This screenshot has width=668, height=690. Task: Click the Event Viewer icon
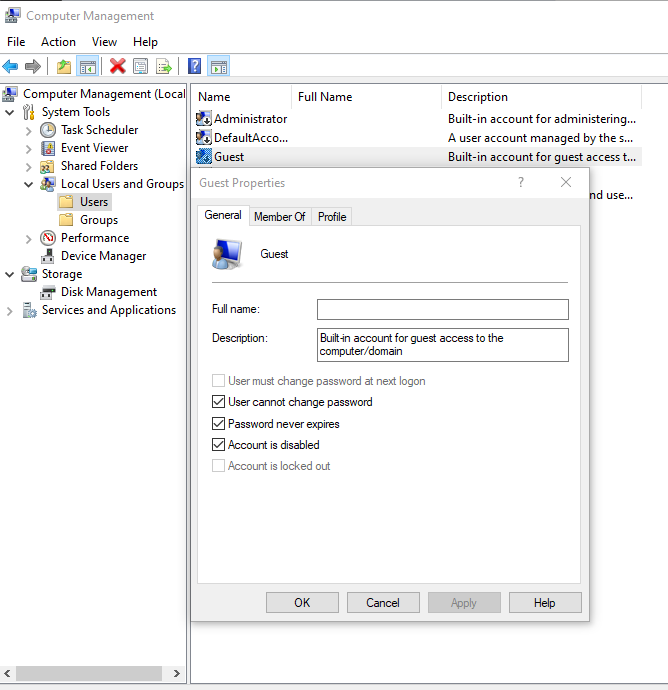pos(48,148)
